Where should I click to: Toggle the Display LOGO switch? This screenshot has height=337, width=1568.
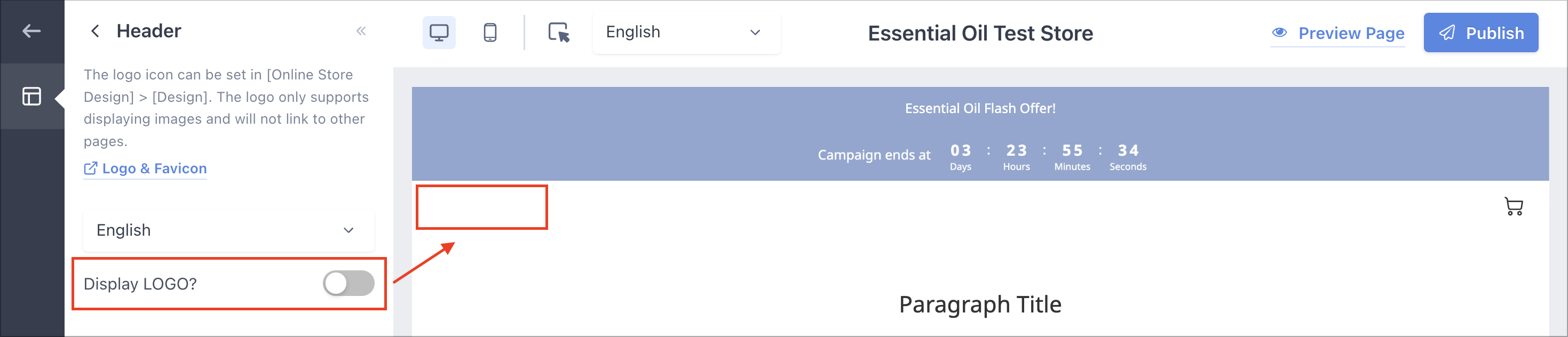point(349,284)
